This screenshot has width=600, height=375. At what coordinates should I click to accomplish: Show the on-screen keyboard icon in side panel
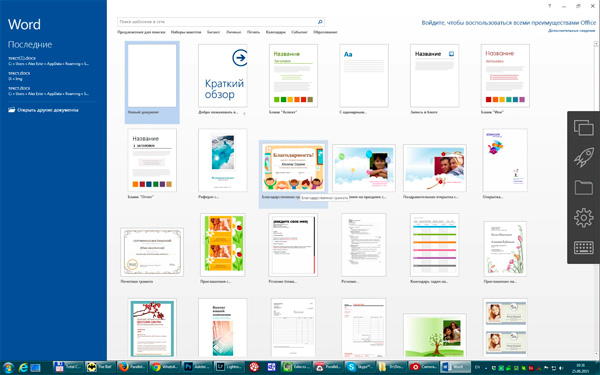coord(584,248)
